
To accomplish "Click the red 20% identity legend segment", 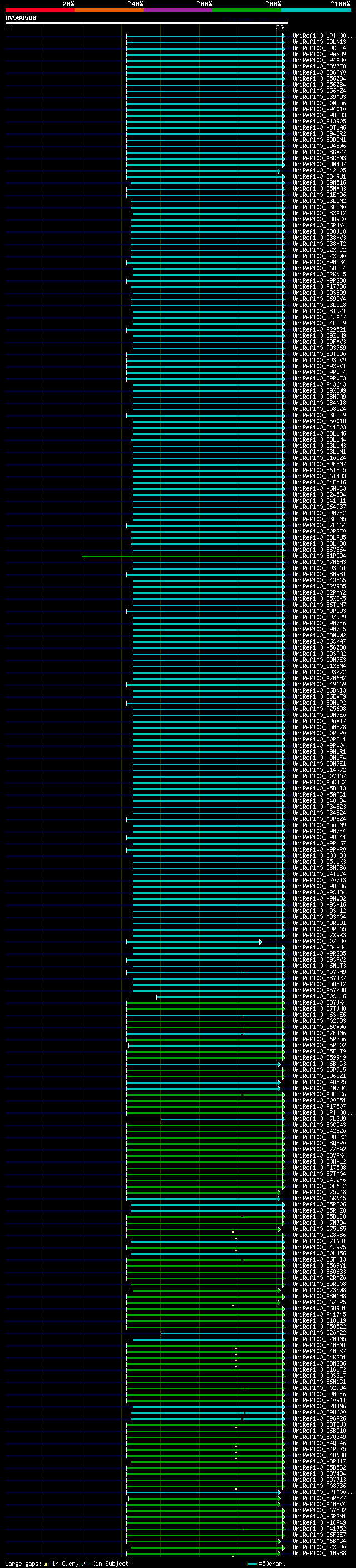I will point(39,10).
